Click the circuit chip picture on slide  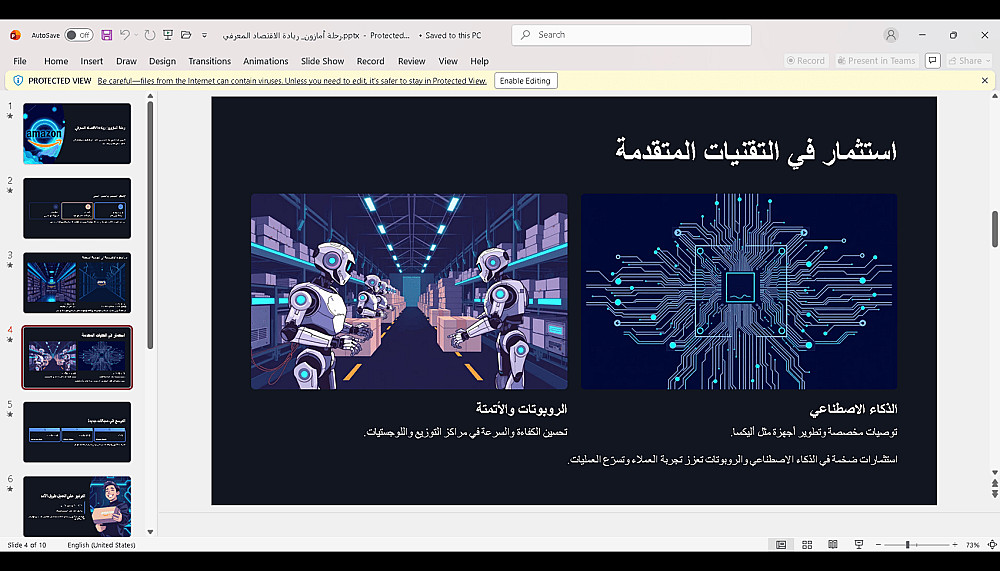click(x=739, y=292)
